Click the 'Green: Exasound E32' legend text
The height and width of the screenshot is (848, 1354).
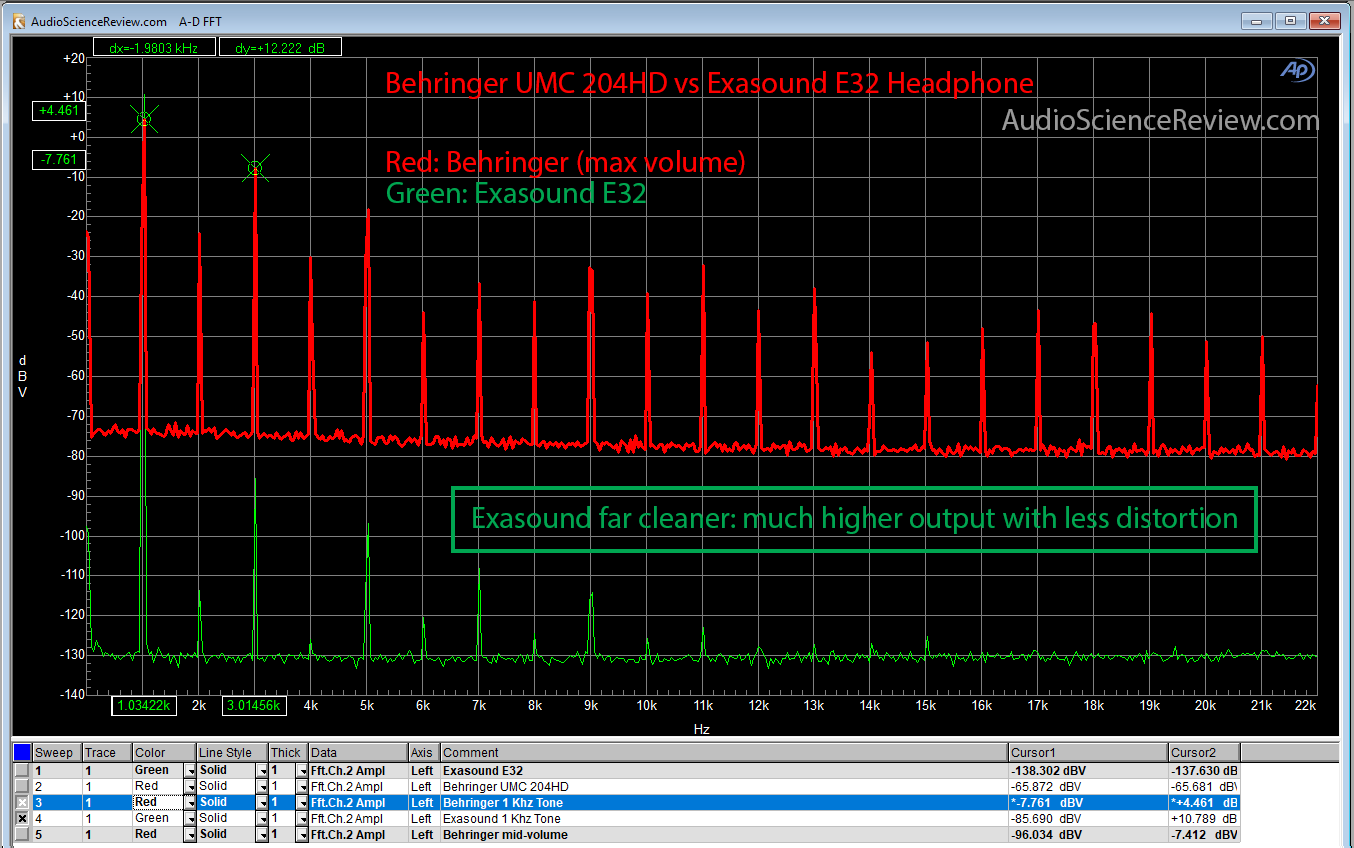516,193
